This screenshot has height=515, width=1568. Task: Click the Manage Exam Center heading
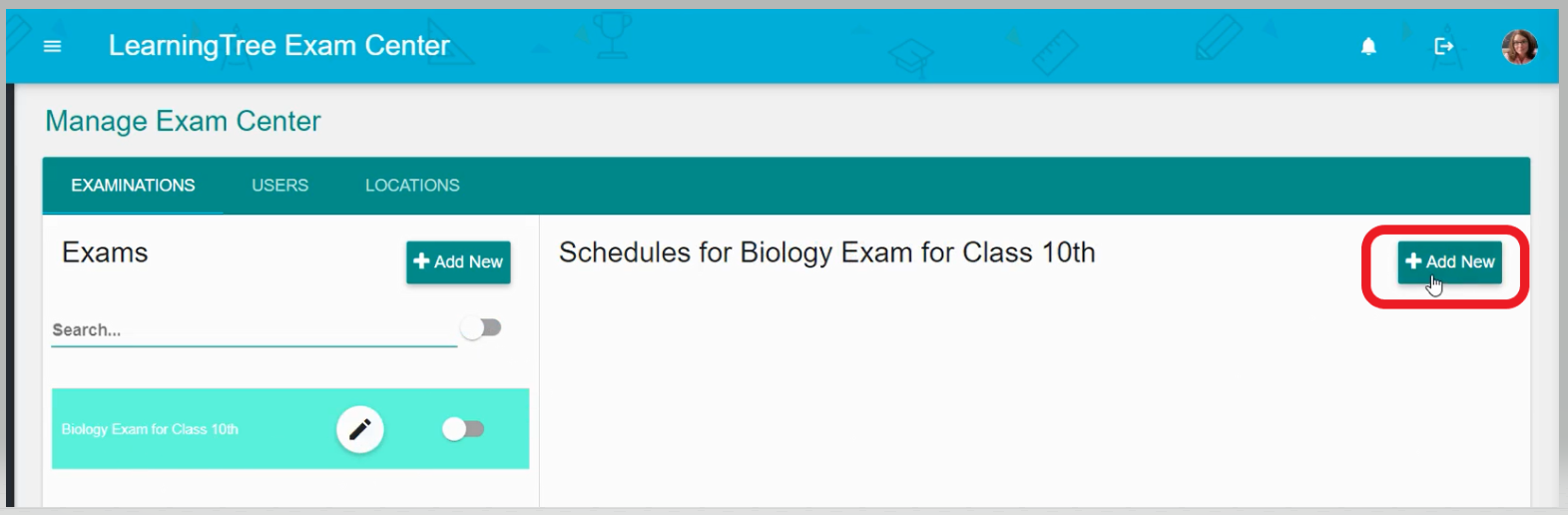click(183, 122)
